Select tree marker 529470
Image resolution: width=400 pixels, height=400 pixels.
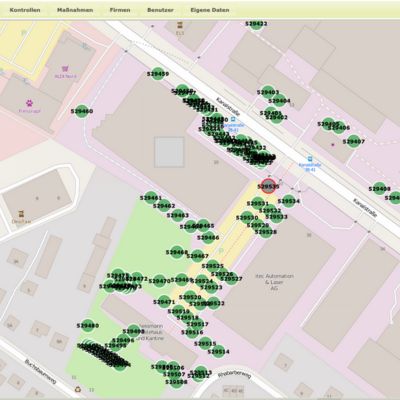click(x=160, y=281)
